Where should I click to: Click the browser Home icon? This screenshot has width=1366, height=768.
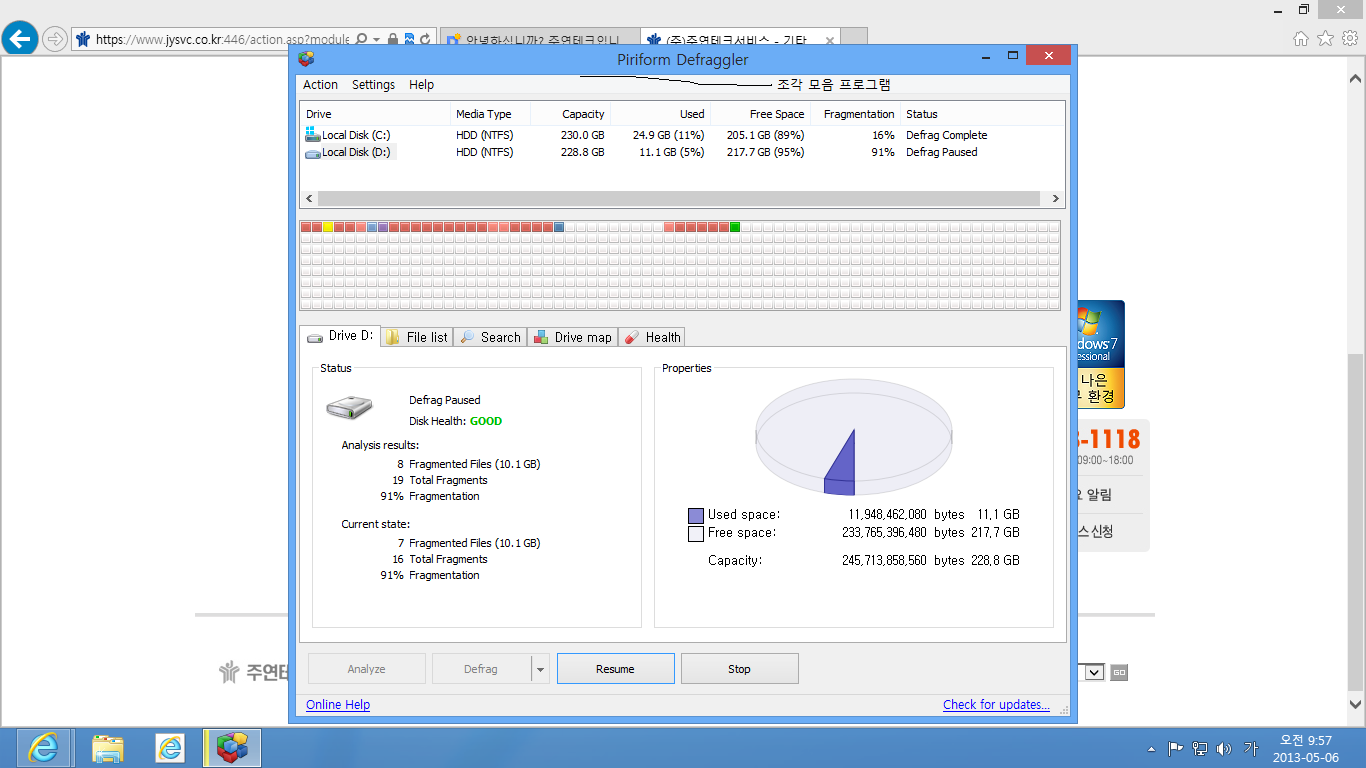1300,39
